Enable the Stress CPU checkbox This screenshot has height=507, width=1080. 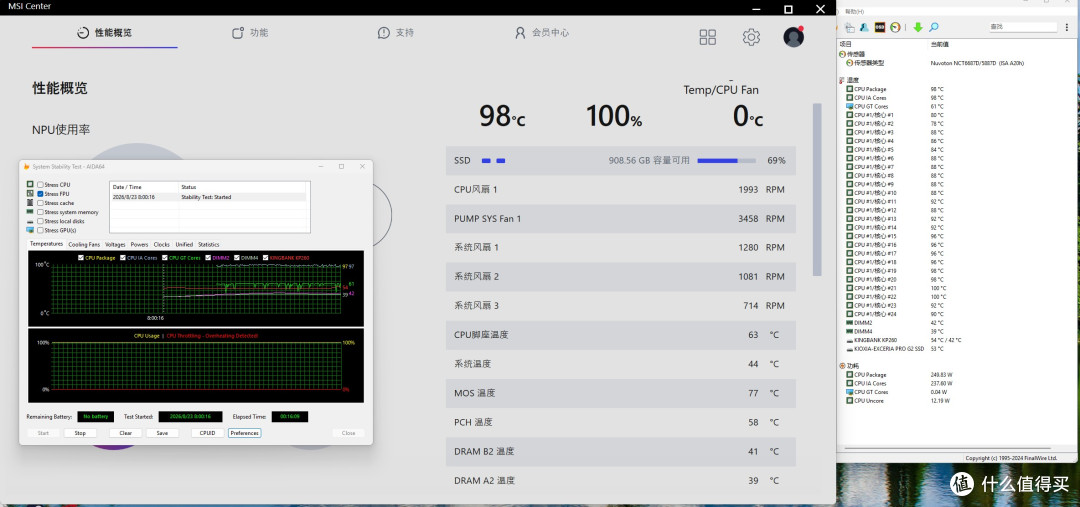[40, 185]
